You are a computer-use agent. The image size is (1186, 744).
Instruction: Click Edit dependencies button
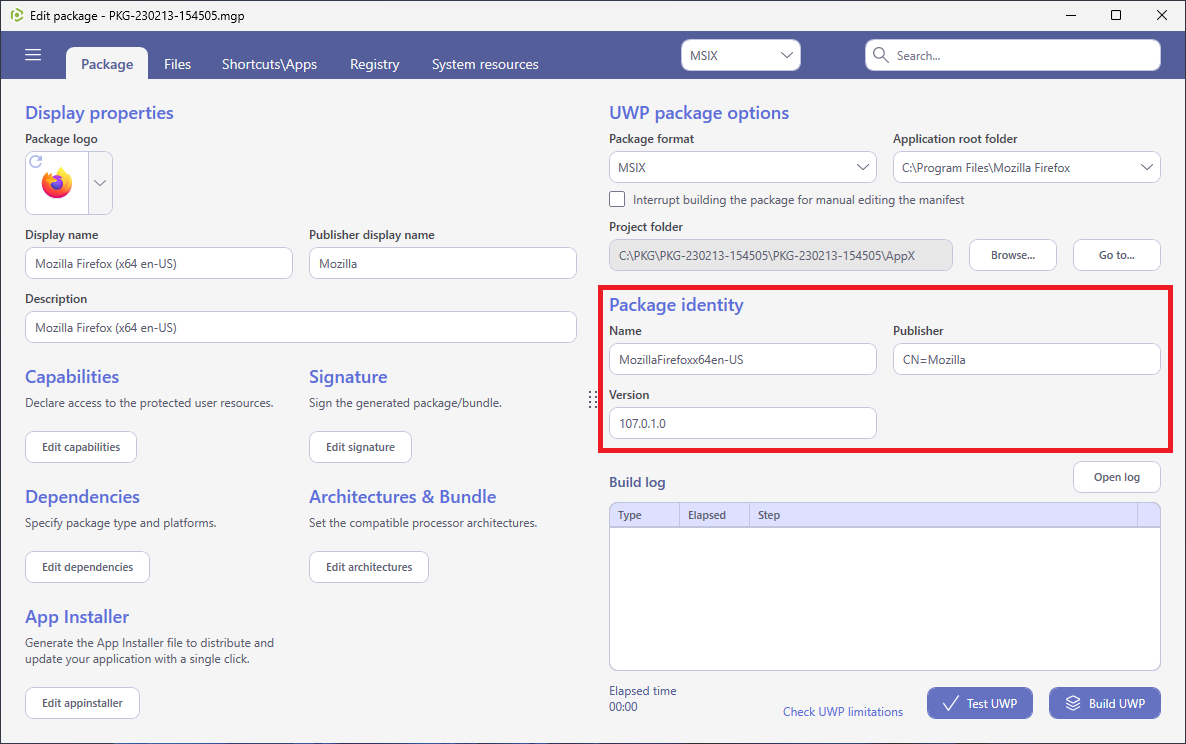pyautogui.click(x=87, y=567)
